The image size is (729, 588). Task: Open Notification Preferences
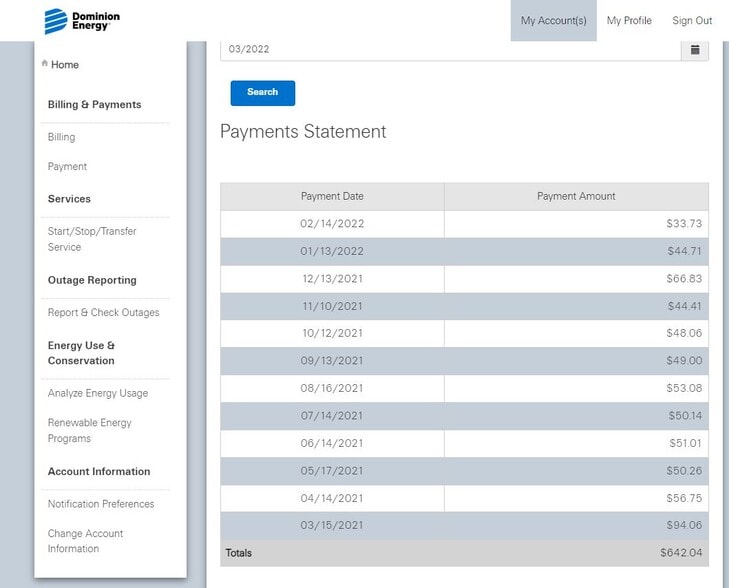[x=101, y=504]
